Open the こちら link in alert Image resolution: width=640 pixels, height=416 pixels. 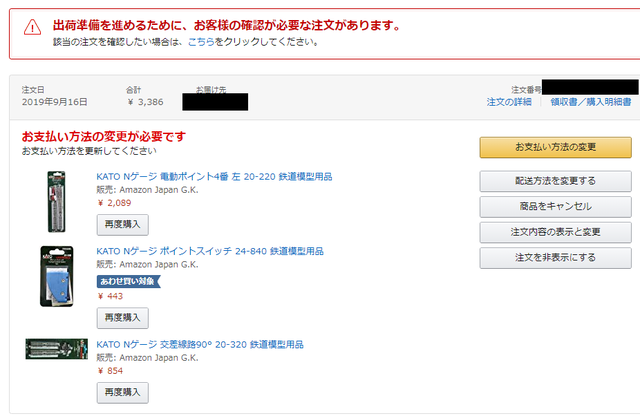click(x=201, y=42)
